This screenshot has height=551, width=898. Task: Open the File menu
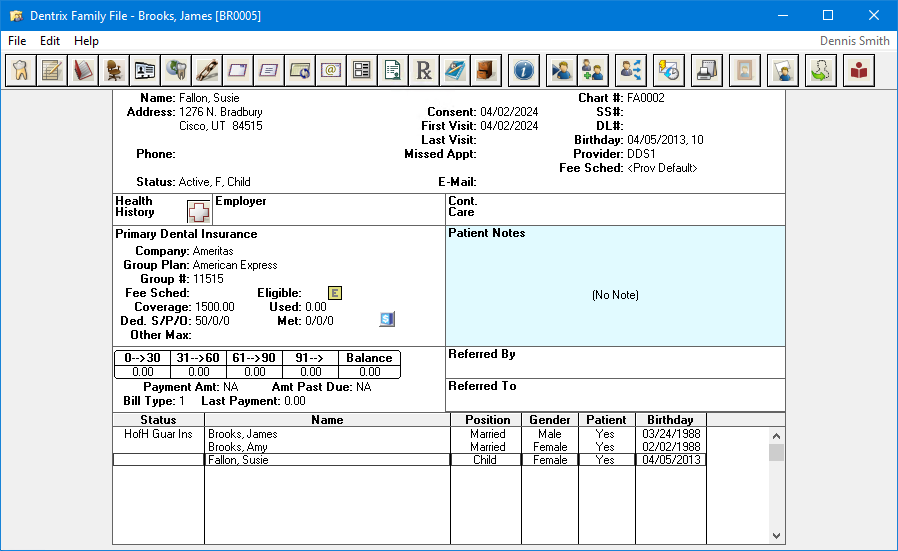pos(17,41)
